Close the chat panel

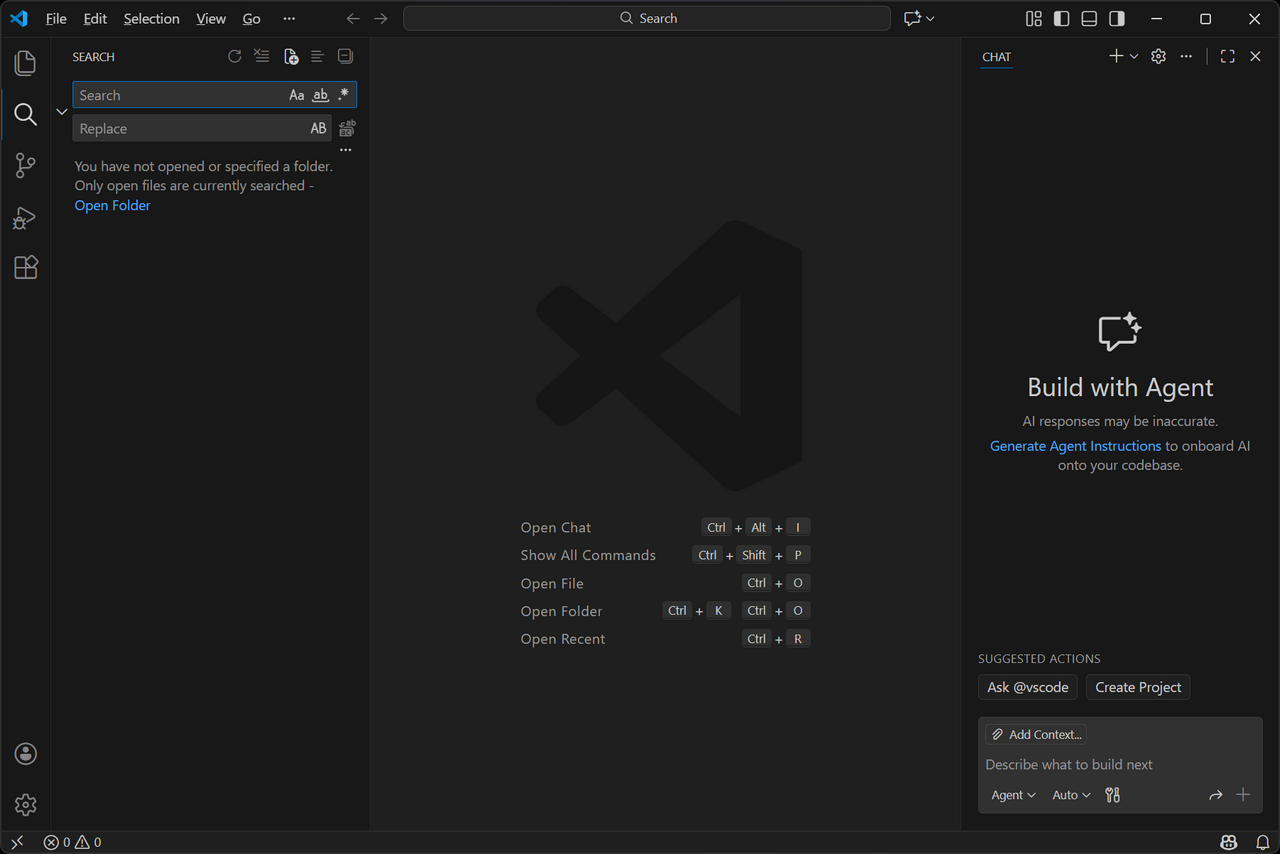pos(1255,57)
